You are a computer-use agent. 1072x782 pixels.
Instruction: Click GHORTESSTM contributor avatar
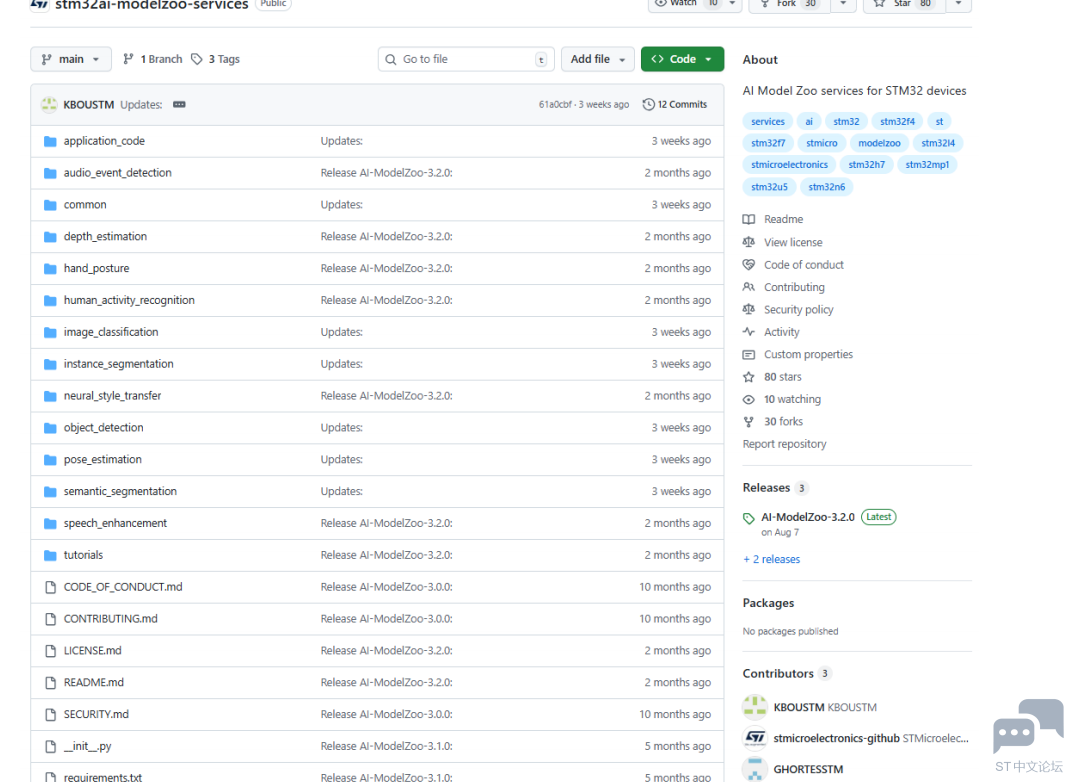(x=755, y=769)
